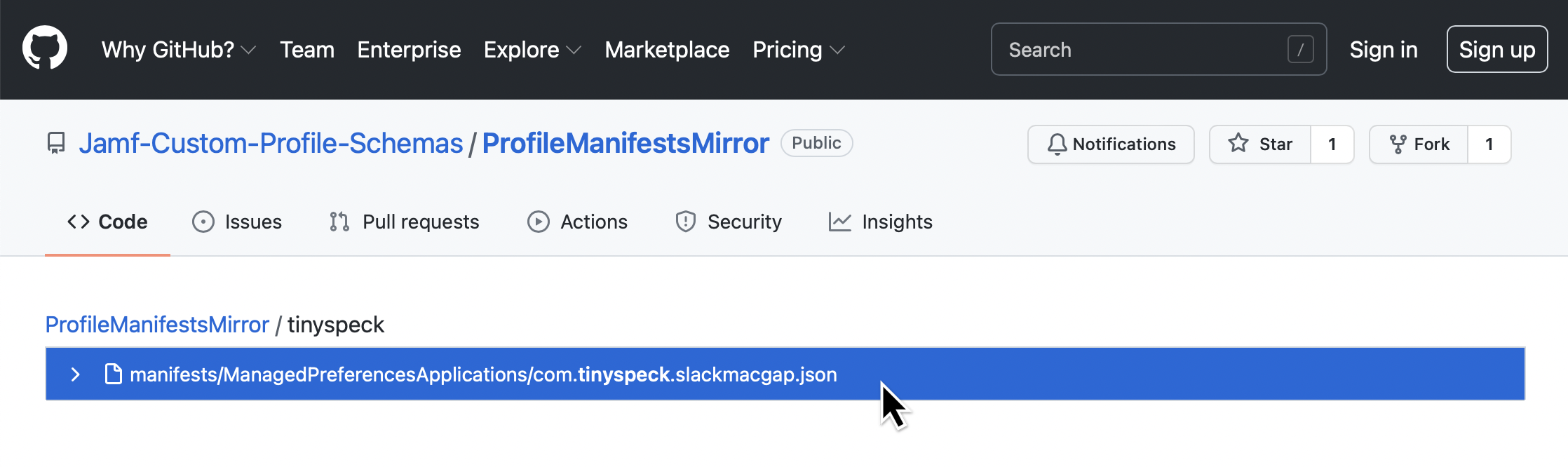Switch to the Issues tab
The image size is (1568, 467).
(237, 222)
